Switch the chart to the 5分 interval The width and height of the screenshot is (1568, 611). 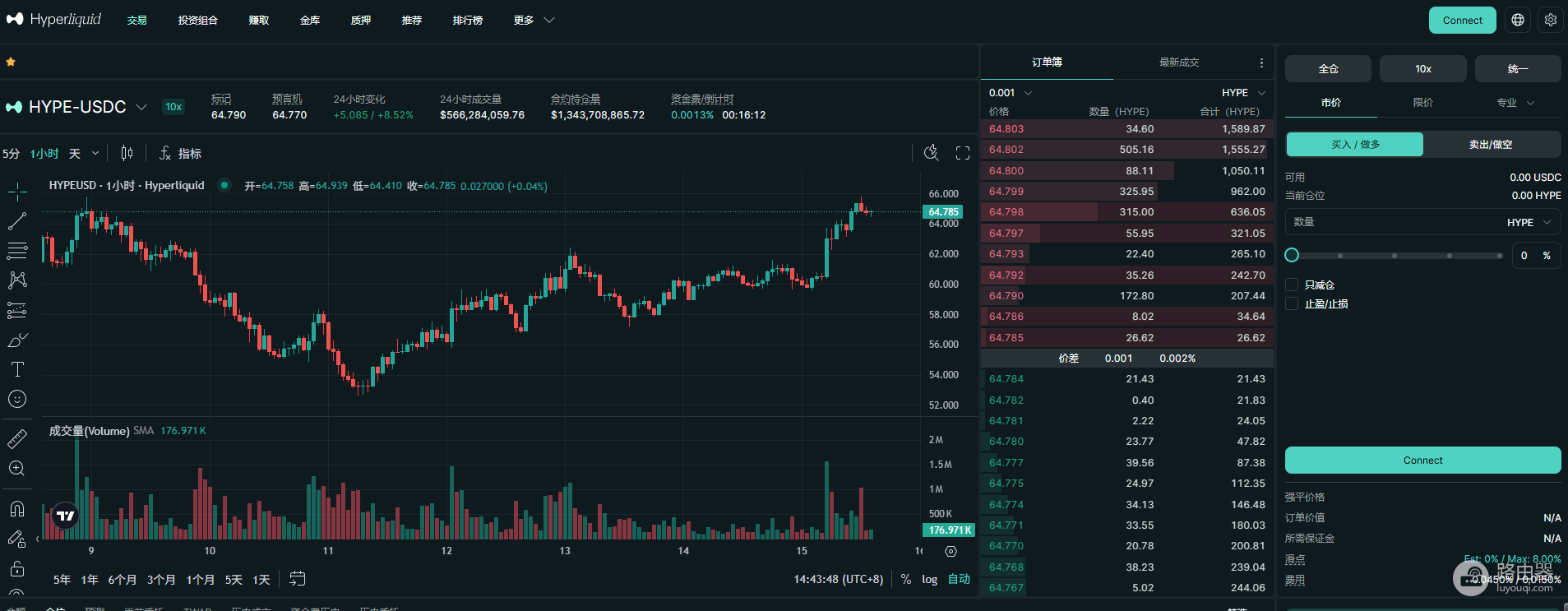click(11, 153)
